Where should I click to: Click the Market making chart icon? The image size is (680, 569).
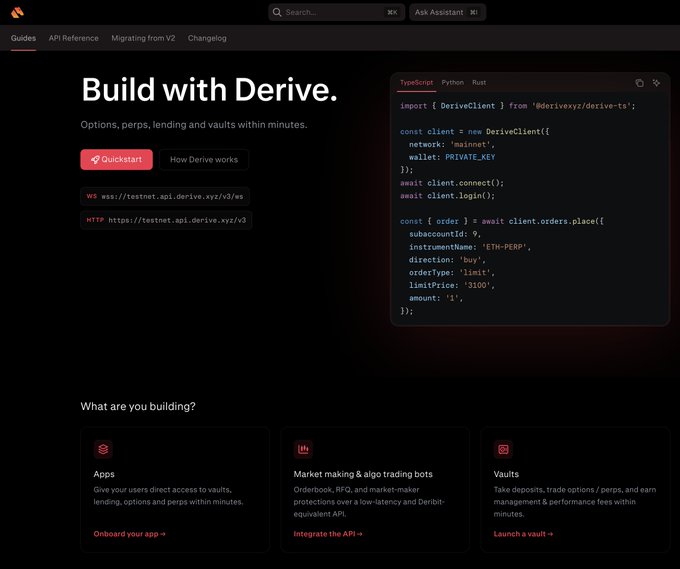303,449
